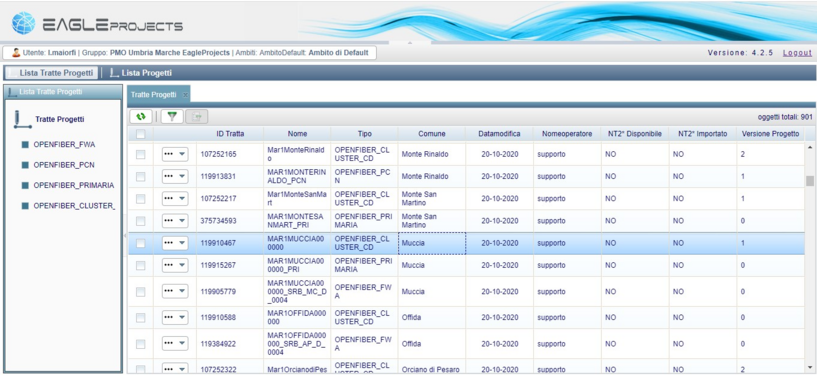Image resolution: width=817 pixels, height=377 pixels.
Task: Check the row with ID 119905779
Action: point(141,292)
